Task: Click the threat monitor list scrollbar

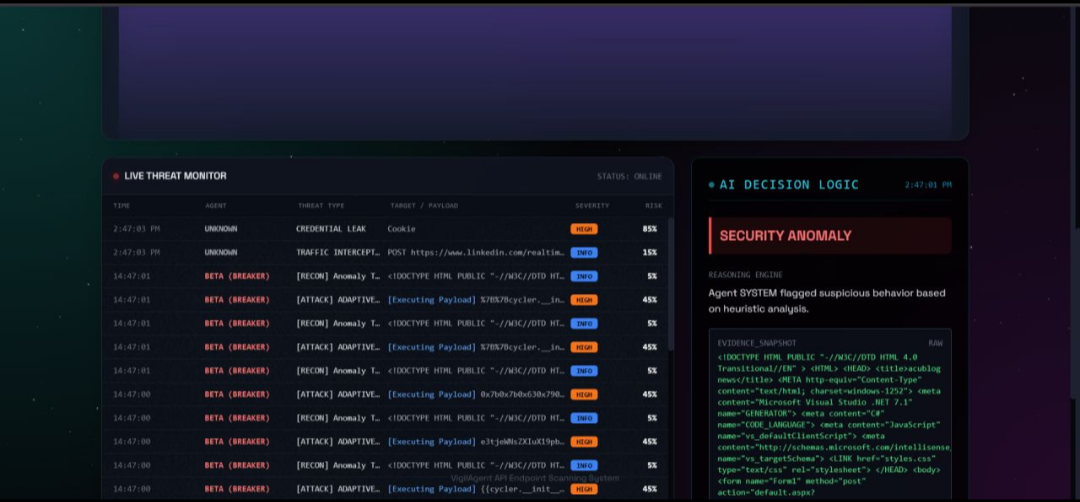Action: point(671,282)
